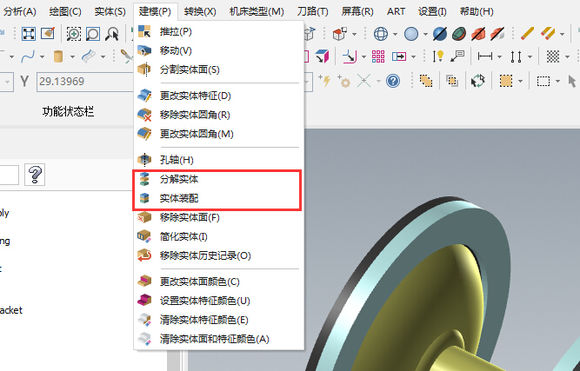580x371 pixels.
Task: Click the note callout annotation icon
Action: tap(458, 57)
